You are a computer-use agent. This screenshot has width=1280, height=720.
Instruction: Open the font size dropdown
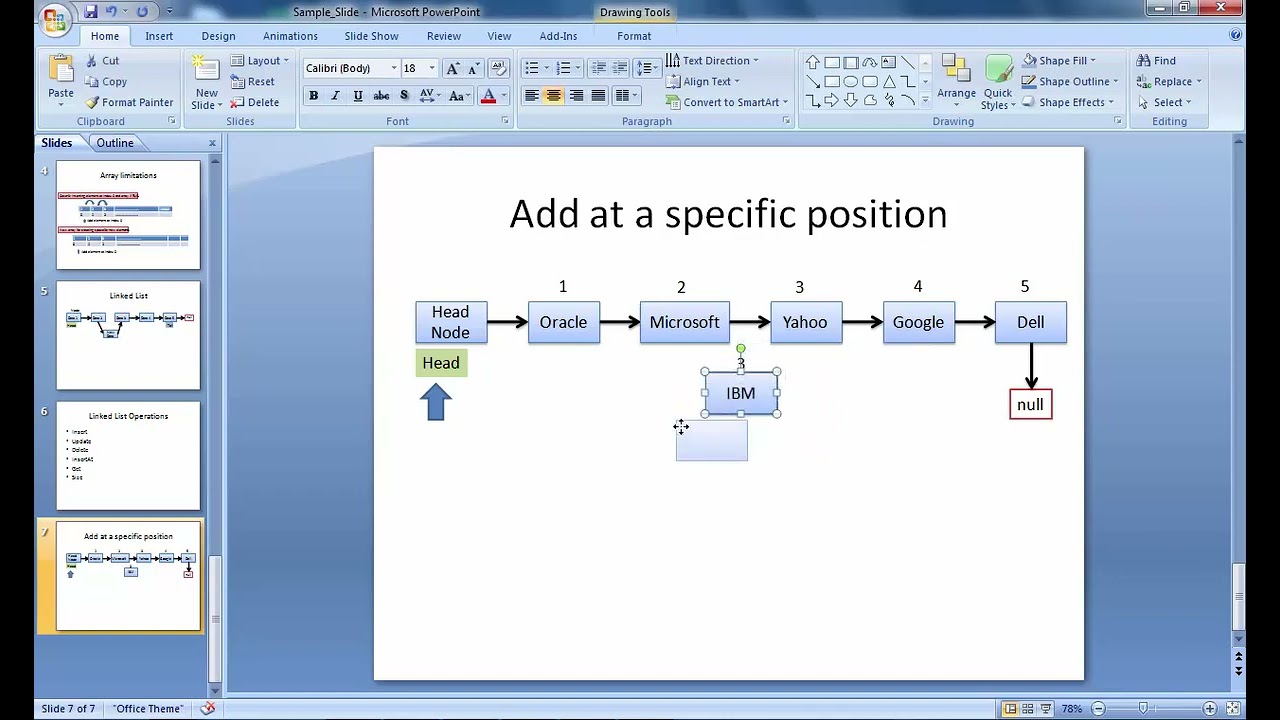tap(432, 68)
